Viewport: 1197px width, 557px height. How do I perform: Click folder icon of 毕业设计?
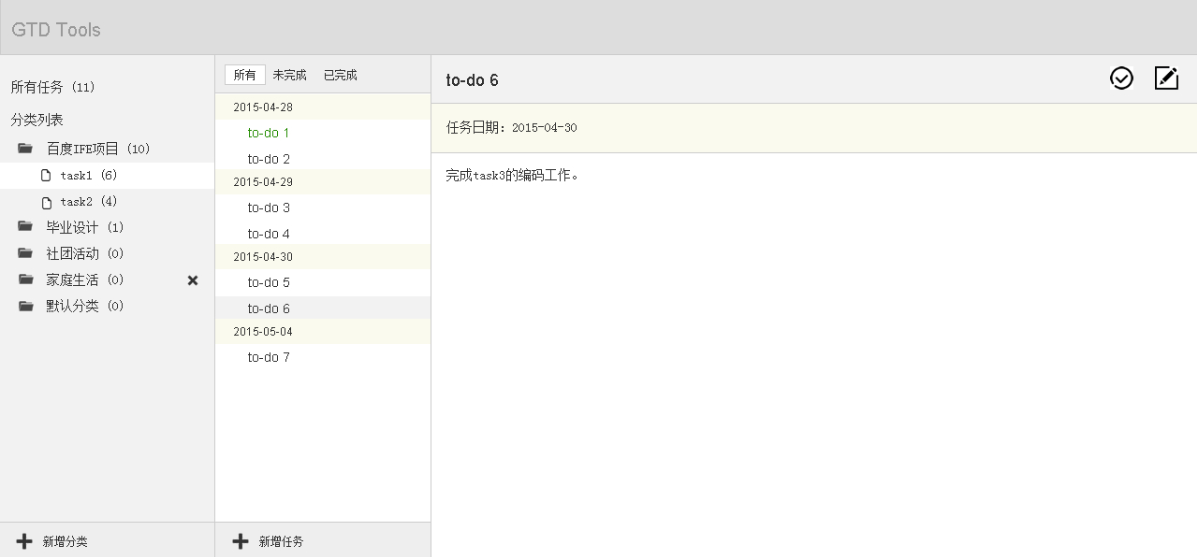26,227
